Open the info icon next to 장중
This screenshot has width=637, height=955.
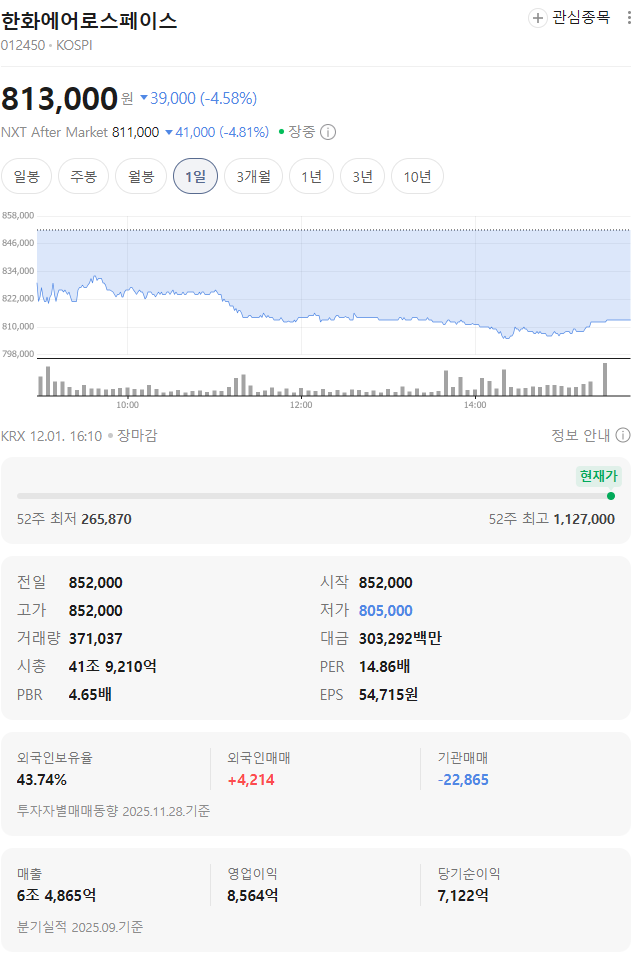click(x=328, y=132)
